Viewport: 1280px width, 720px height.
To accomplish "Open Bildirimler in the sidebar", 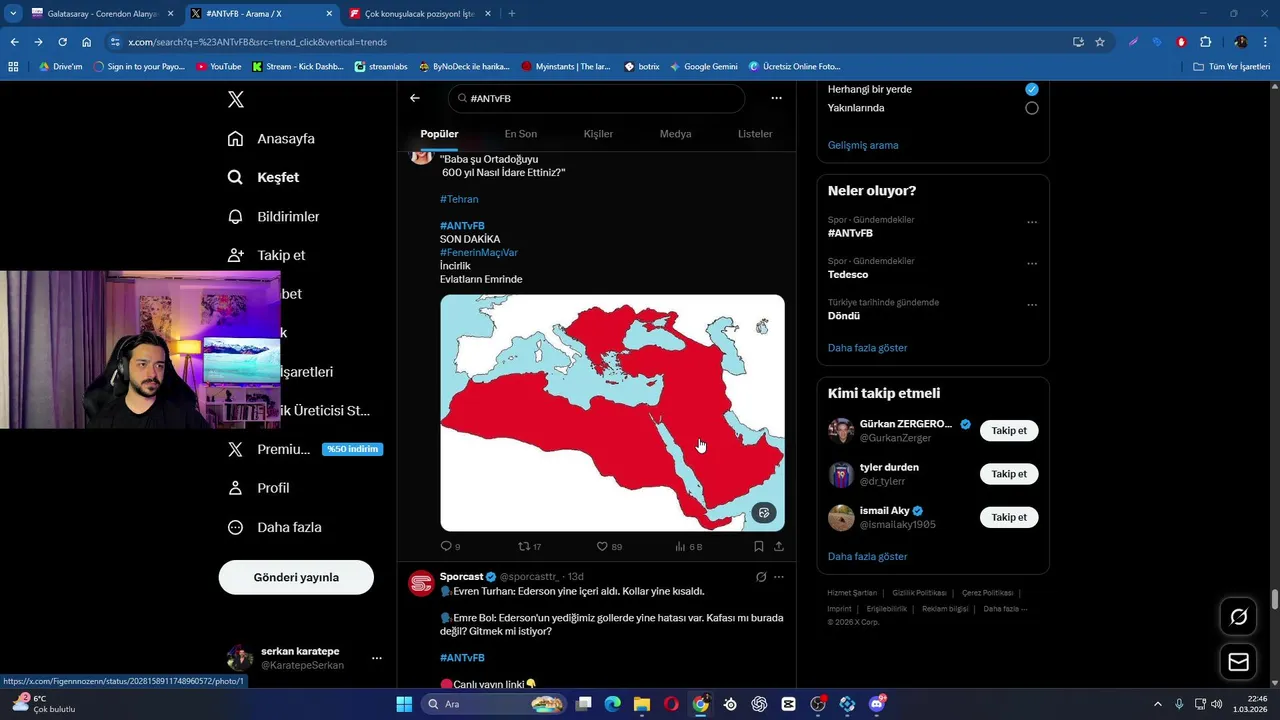I will [273, 216].
